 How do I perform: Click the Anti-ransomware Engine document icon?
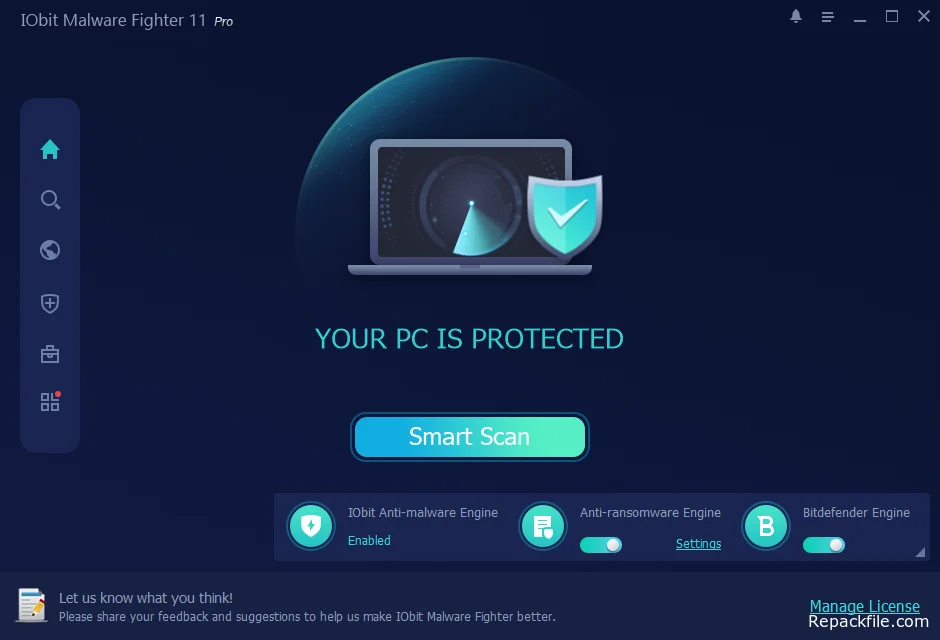point(543,526)
